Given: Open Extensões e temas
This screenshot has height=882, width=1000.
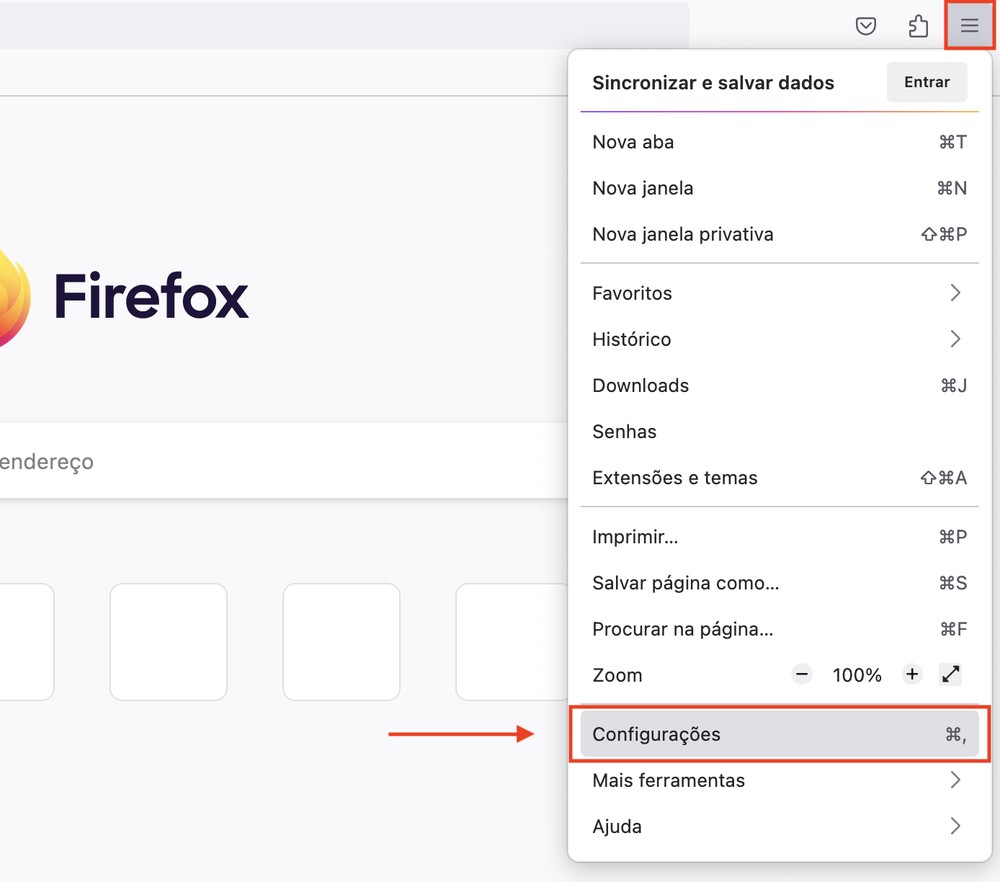Looking at the screenshot, I should pos(779,478).
